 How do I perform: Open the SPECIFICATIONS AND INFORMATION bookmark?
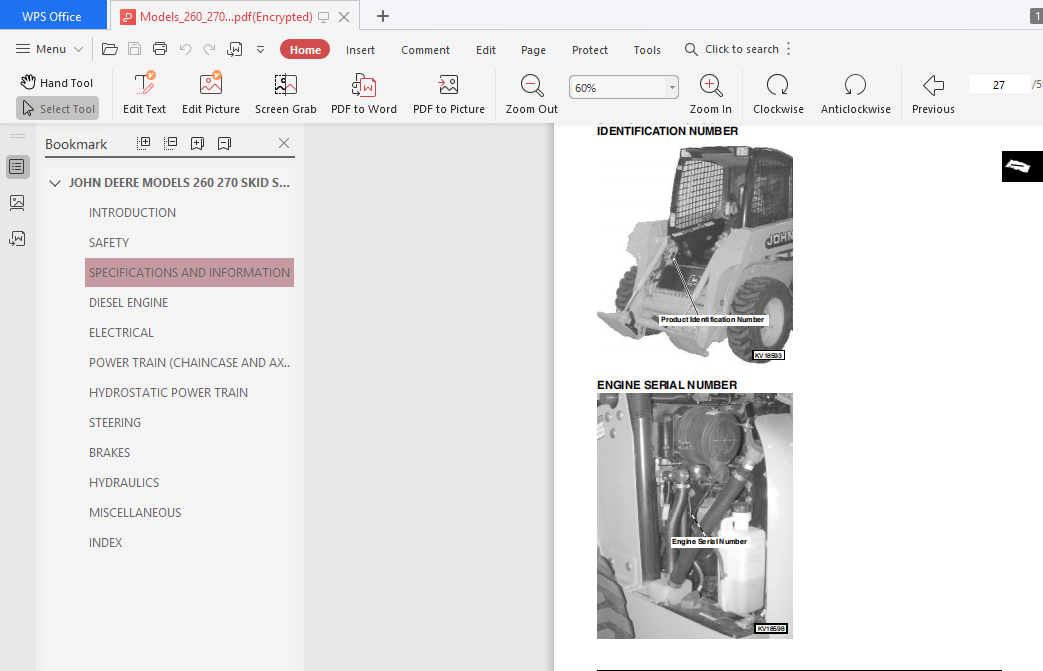tap(189, 273)
